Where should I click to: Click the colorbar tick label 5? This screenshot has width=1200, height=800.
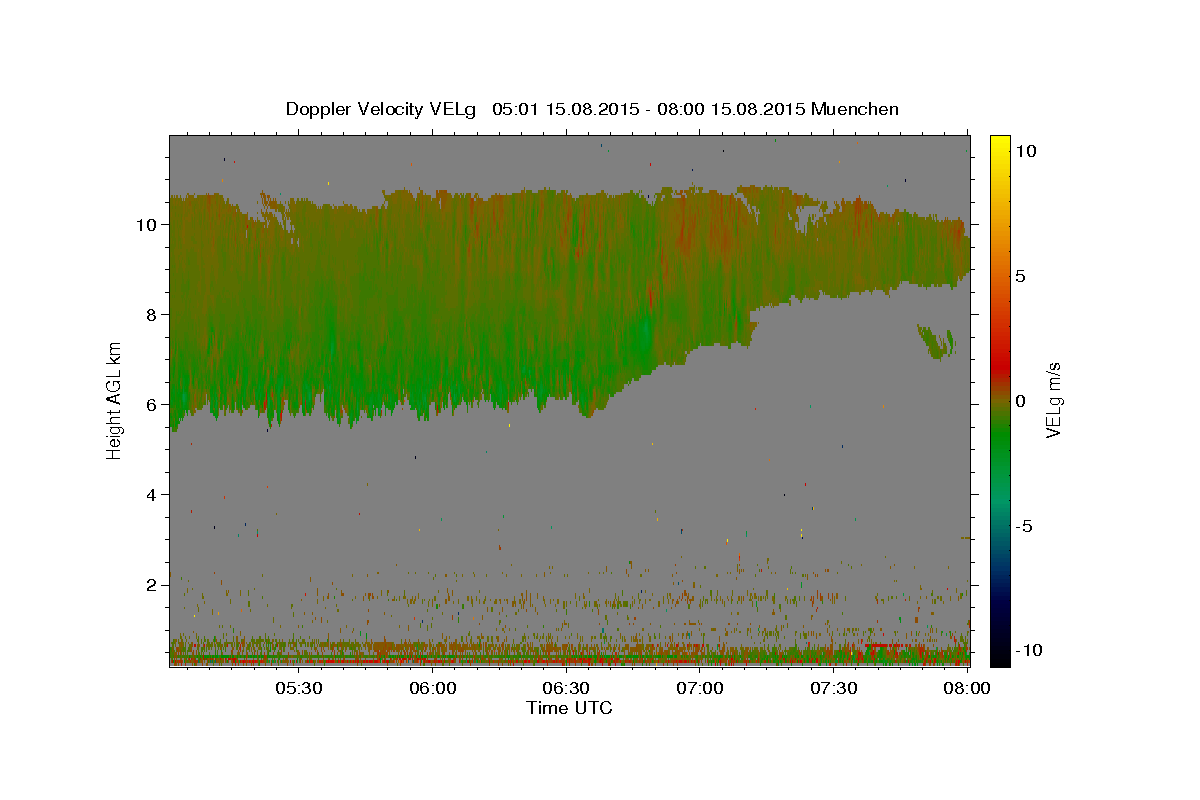(1021, 275)
